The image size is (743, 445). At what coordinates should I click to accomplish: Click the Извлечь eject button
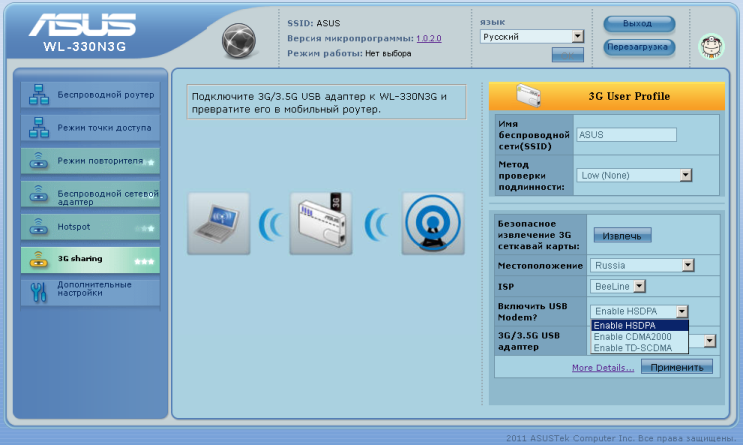(623, 236)
